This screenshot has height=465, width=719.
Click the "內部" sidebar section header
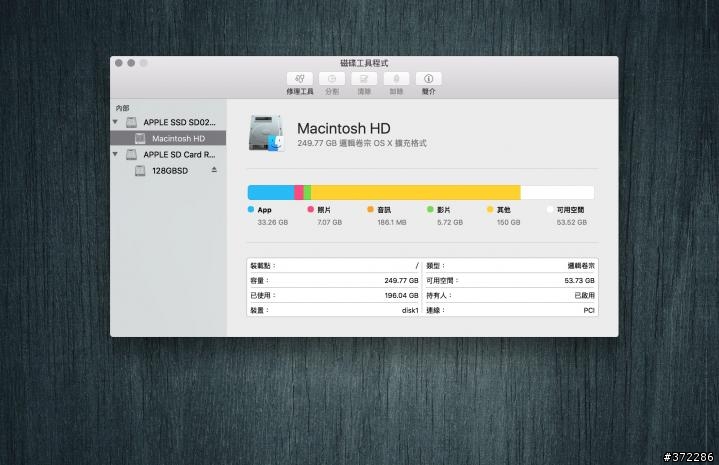pos(122,108)
